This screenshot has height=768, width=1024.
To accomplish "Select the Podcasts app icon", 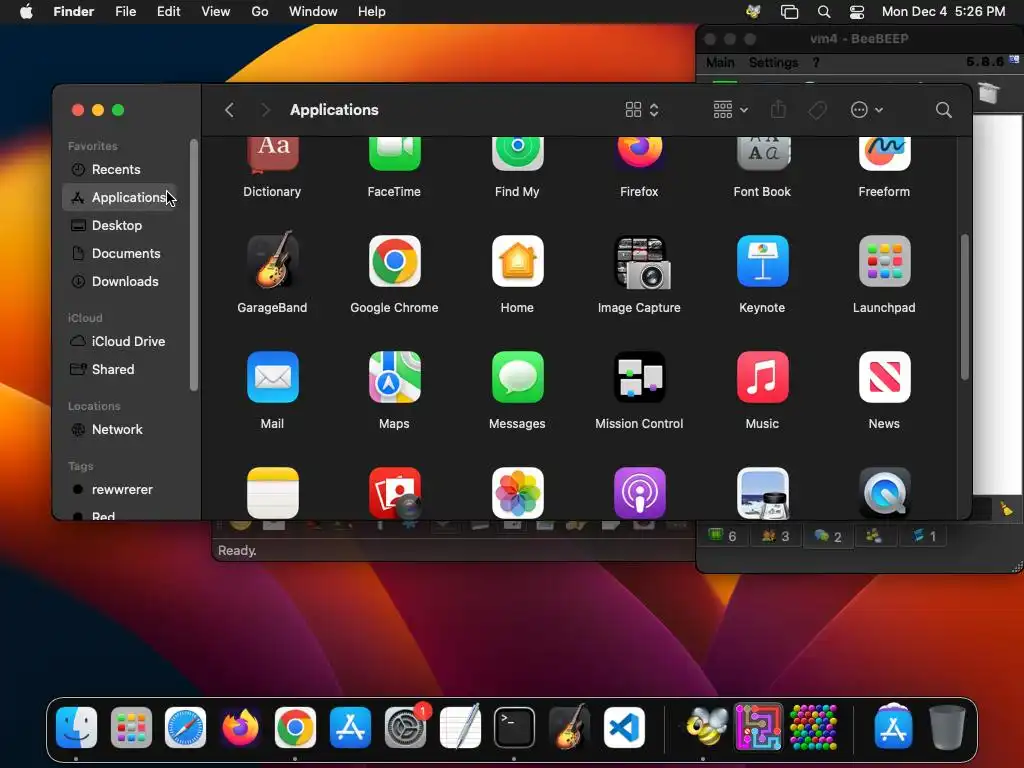I will (x=639, y=493).
